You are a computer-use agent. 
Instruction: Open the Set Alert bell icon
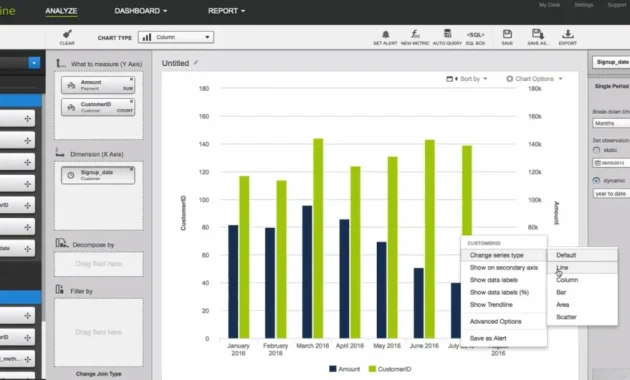[x=385, y=34]
